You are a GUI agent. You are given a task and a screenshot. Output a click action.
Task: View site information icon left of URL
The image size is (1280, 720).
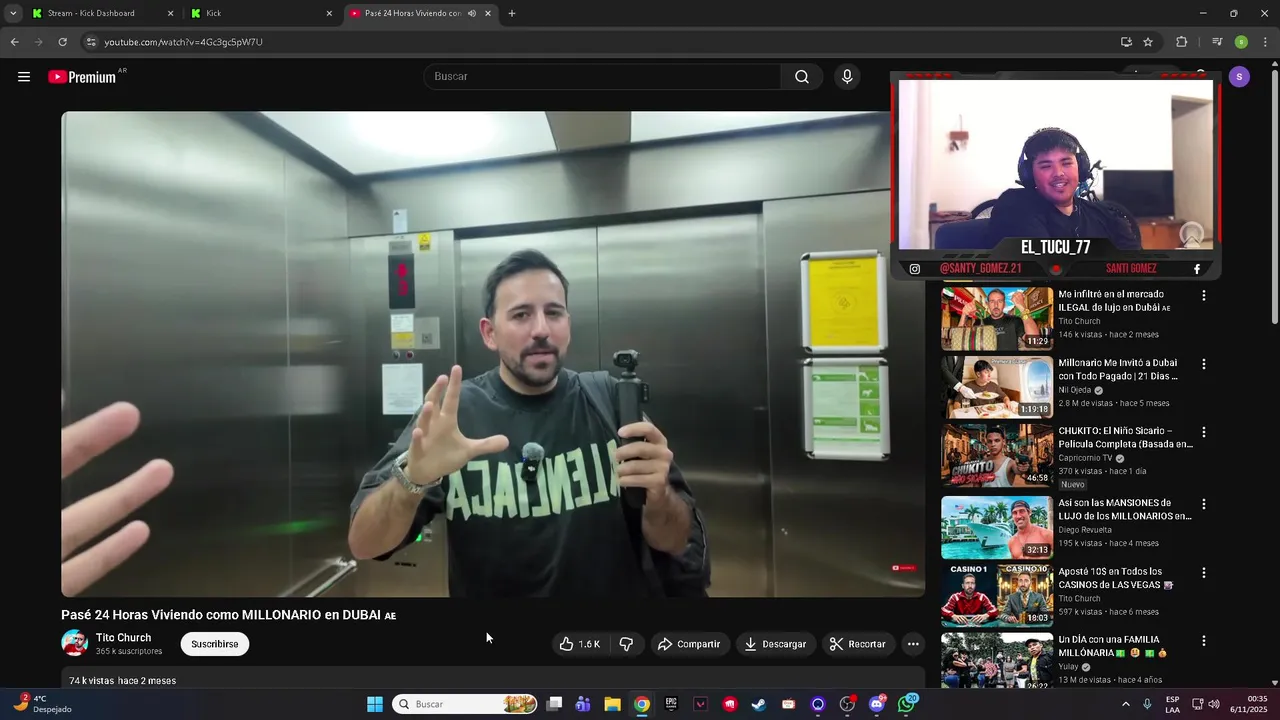coord(91,42)
